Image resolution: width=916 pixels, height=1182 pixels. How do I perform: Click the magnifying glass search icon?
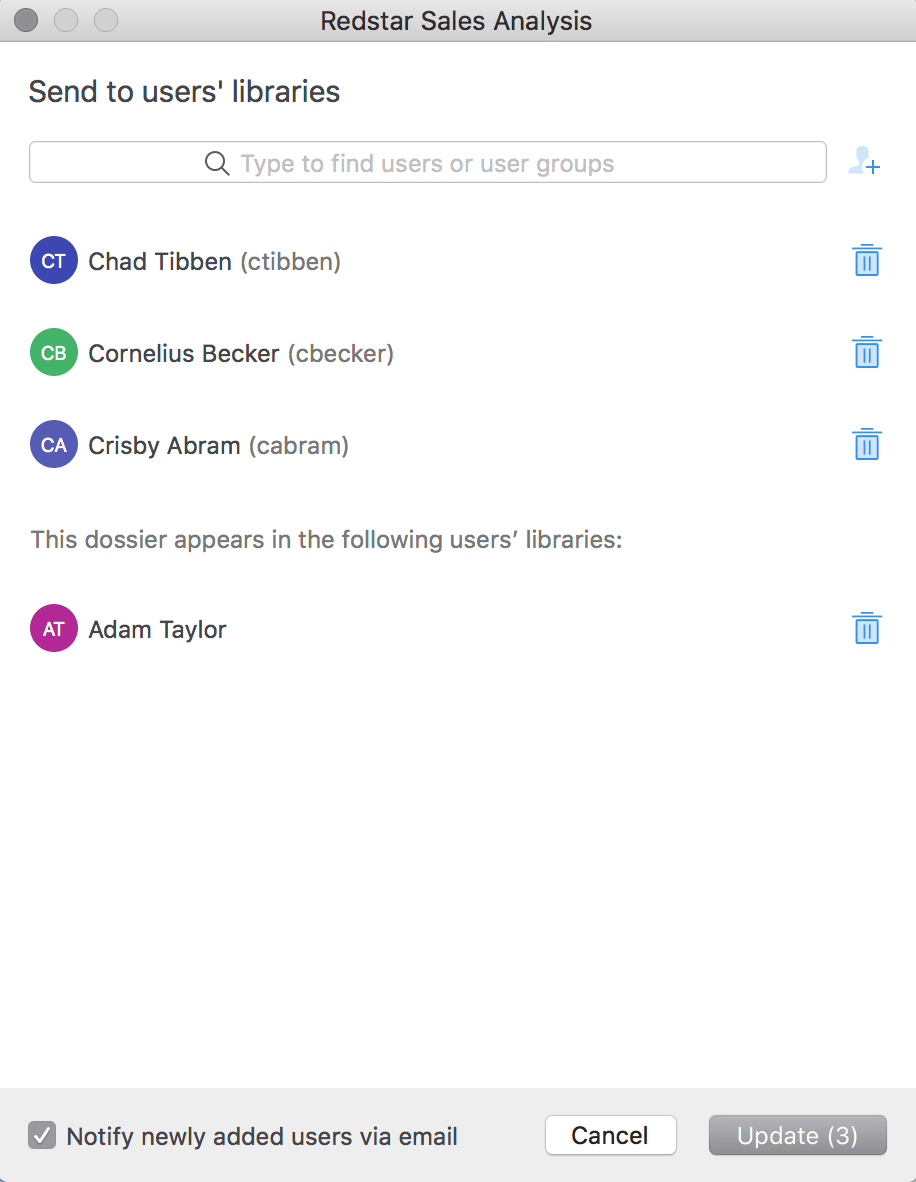[x=217, y=163]
